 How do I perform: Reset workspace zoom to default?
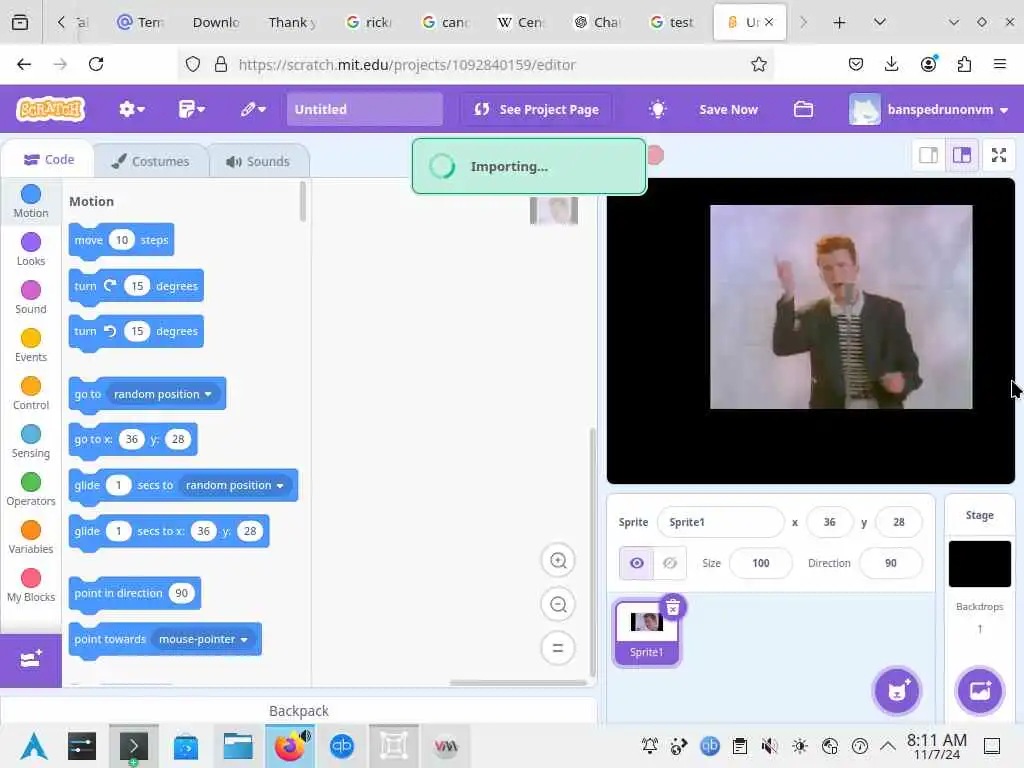click(558, 648)
